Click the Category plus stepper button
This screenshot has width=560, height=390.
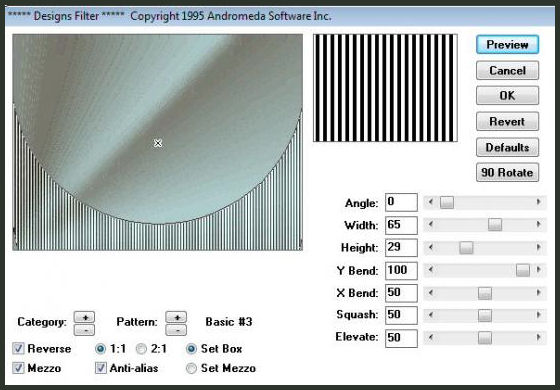point(84,317)
